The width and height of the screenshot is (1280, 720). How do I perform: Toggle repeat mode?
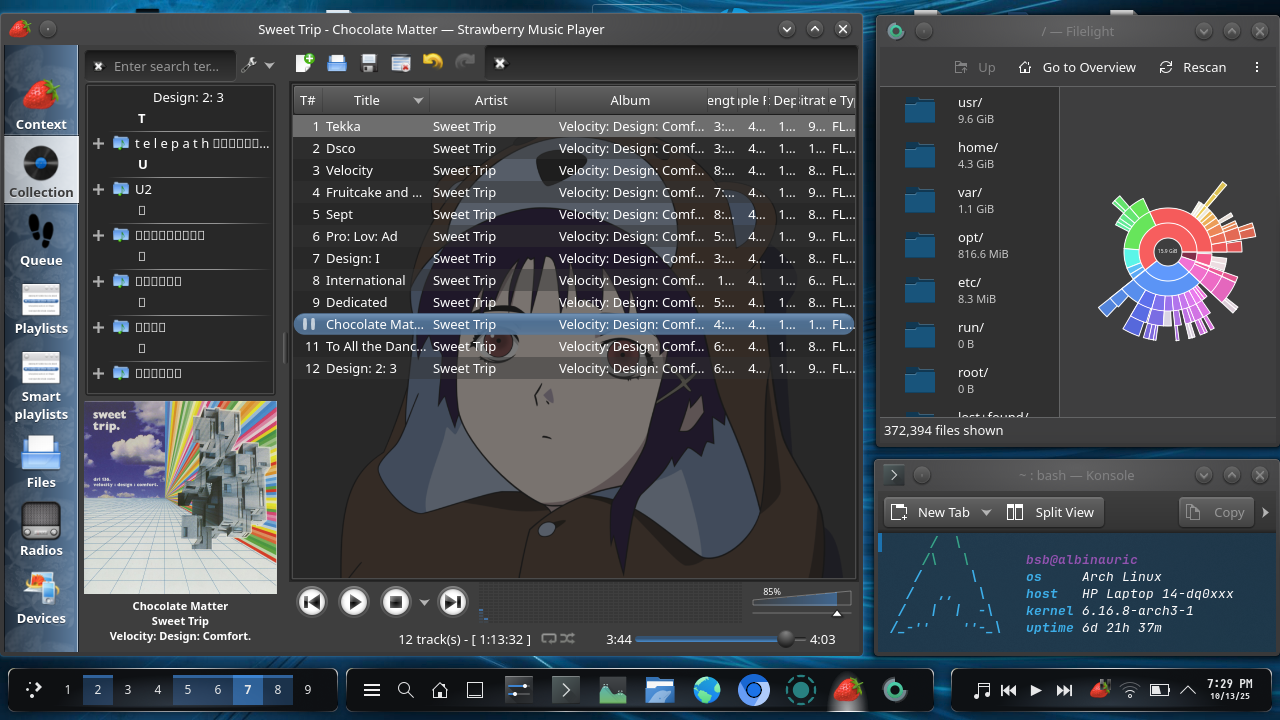(549, 638)
